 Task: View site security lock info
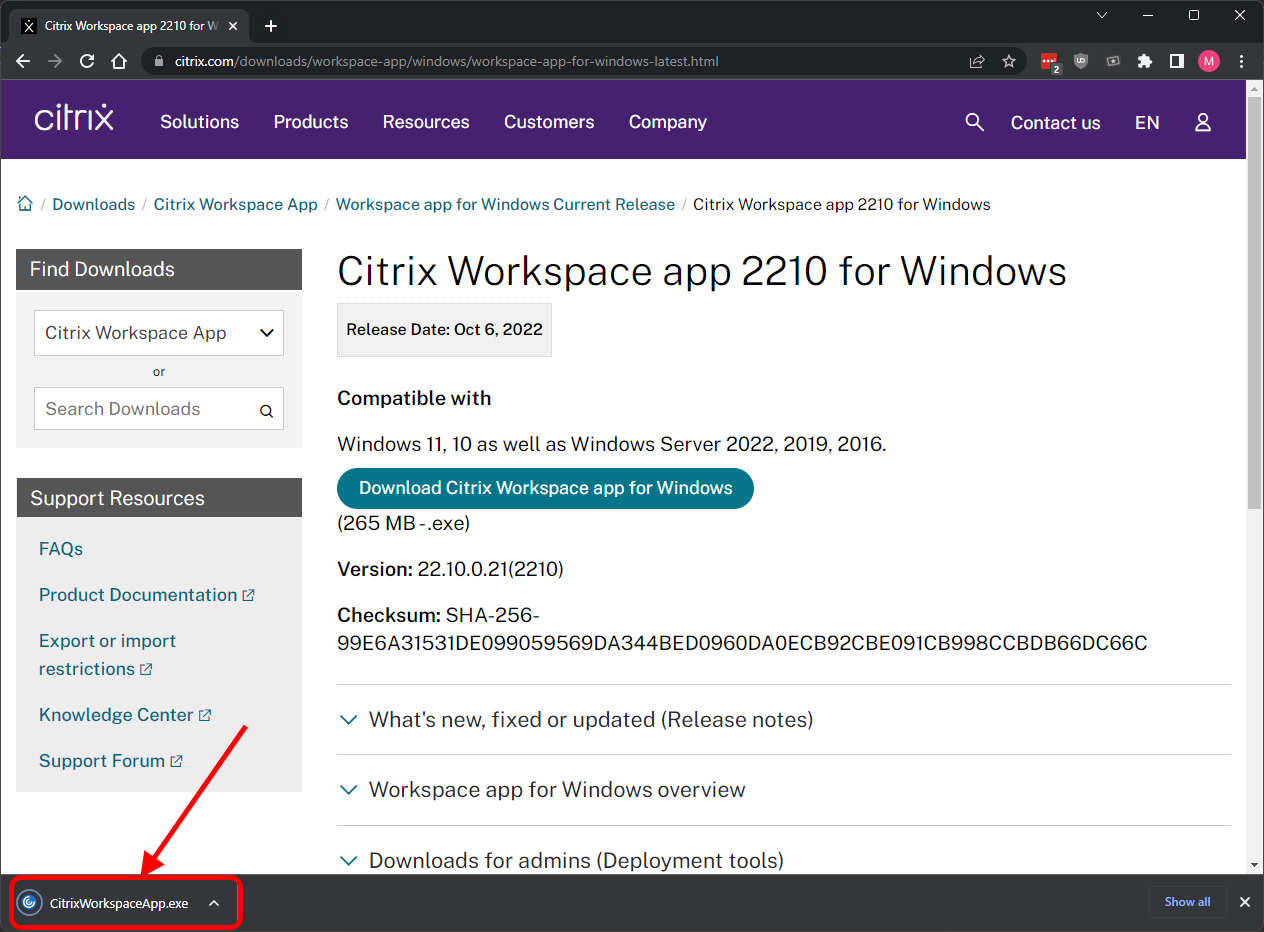158,61
